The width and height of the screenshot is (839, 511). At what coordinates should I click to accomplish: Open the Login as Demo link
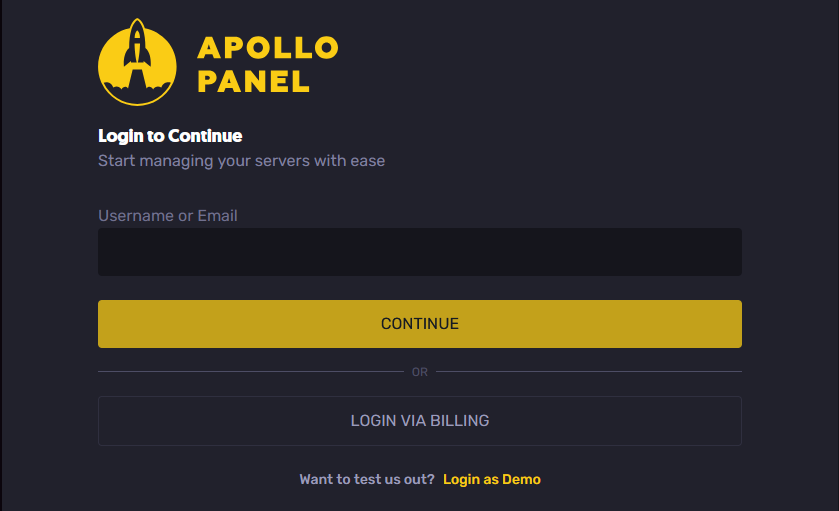click(492, 479)
